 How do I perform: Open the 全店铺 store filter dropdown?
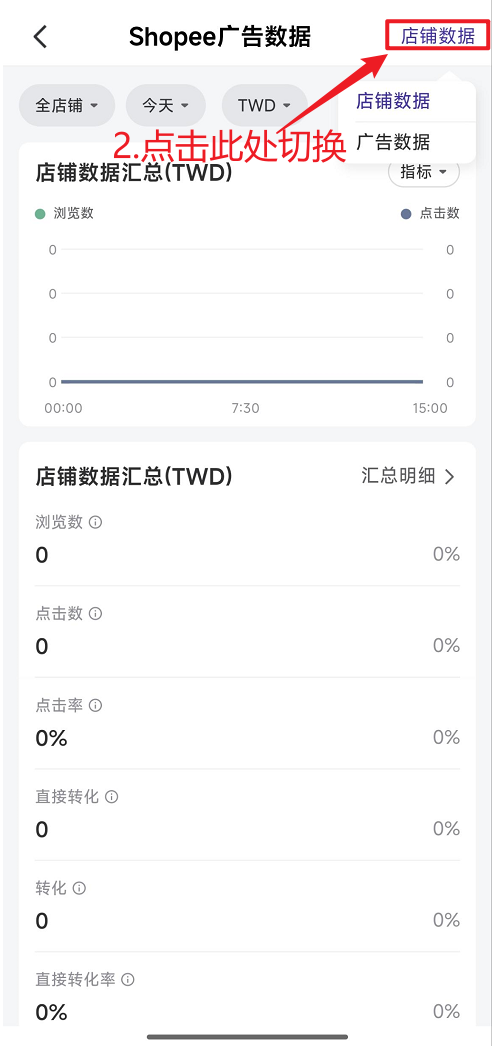(67, 105)
